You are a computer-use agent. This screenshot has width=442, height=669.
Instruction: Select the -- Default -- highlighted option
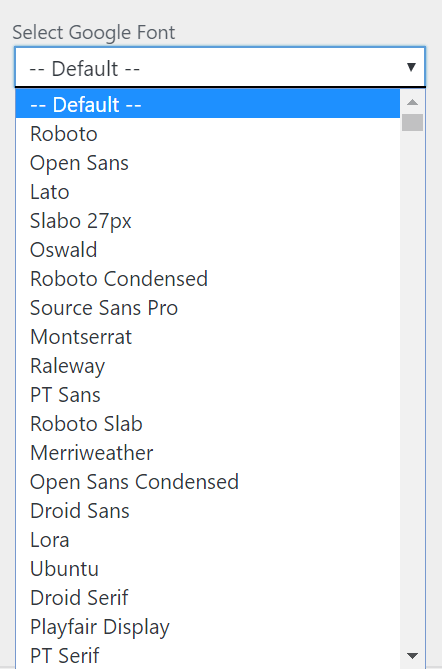[208, 105]
